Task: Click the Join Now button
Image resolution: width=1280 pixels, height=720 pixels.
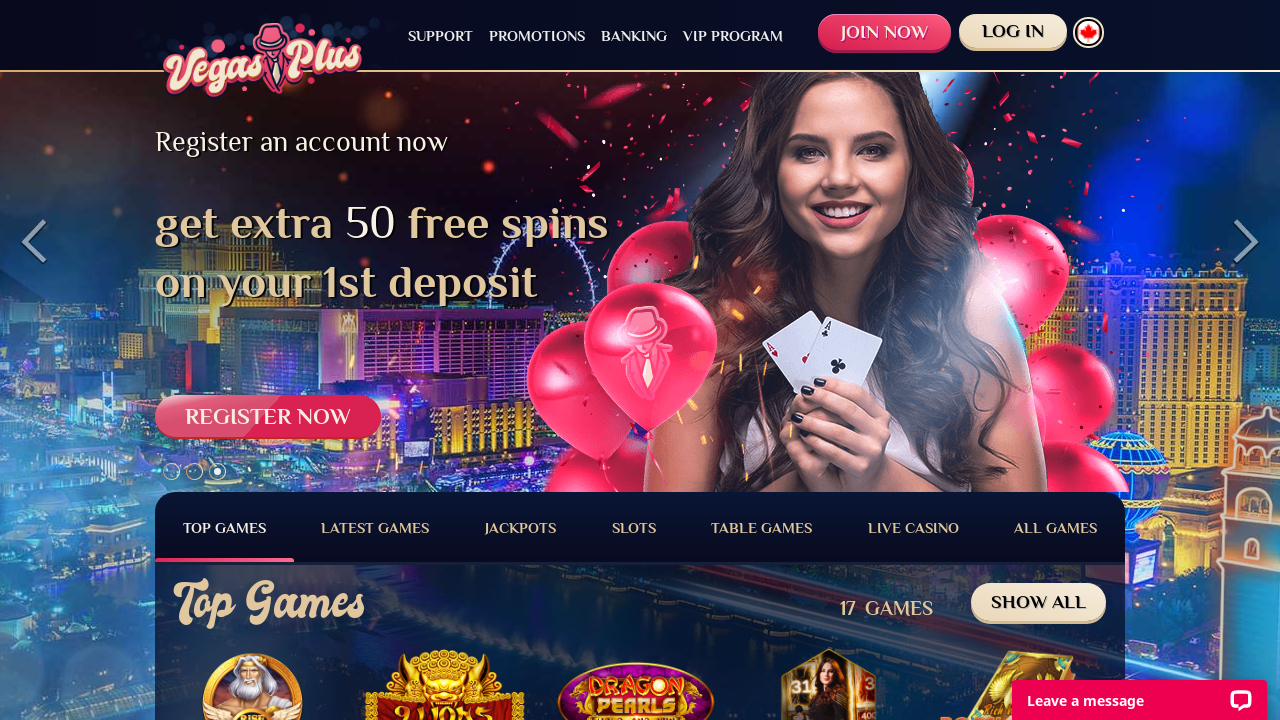Action: coord(884,33)
